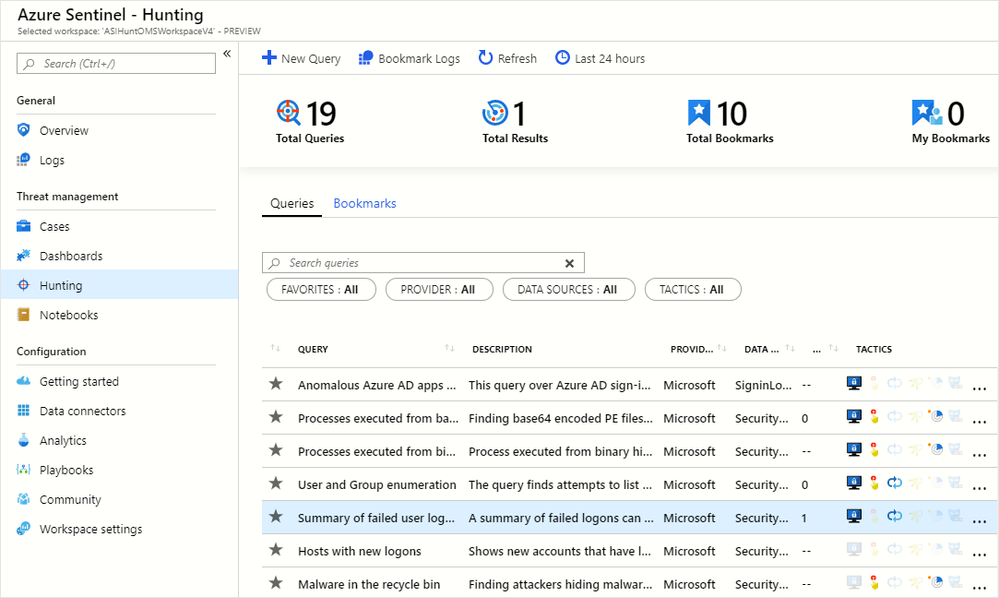Screen dimensions: 999x598
Task: Click the My Bookmarks icon
Action: click(x=927, y=113)
